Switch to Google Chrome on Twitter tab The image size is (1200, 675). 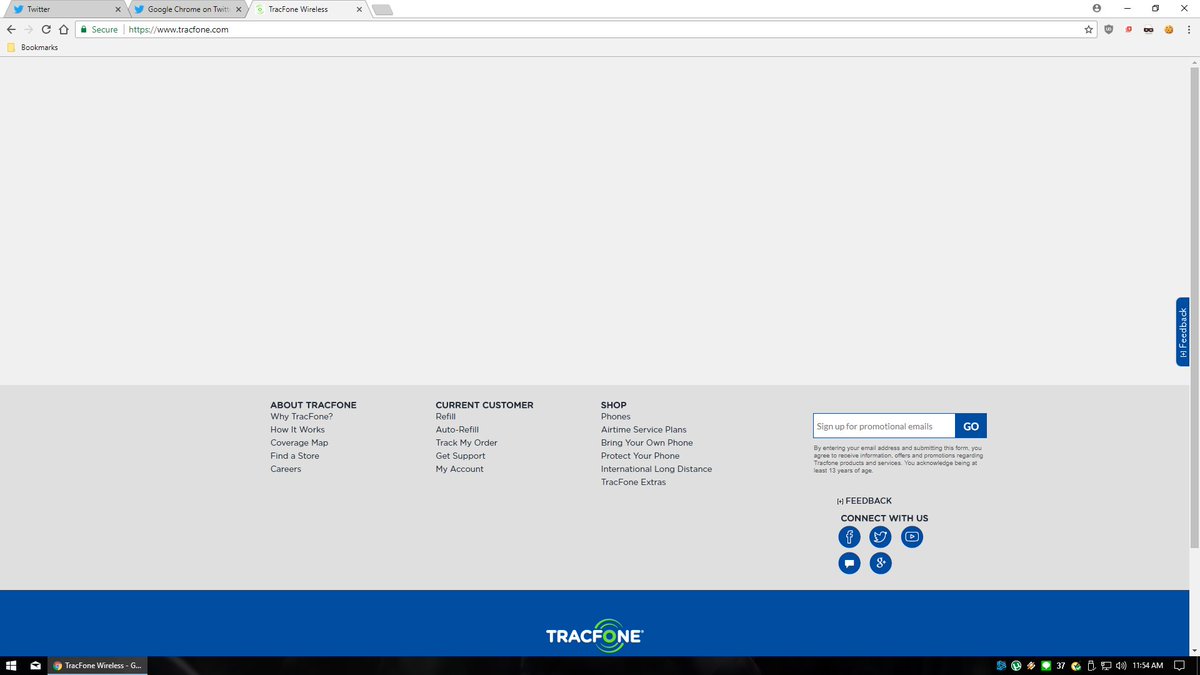point(187,9)
